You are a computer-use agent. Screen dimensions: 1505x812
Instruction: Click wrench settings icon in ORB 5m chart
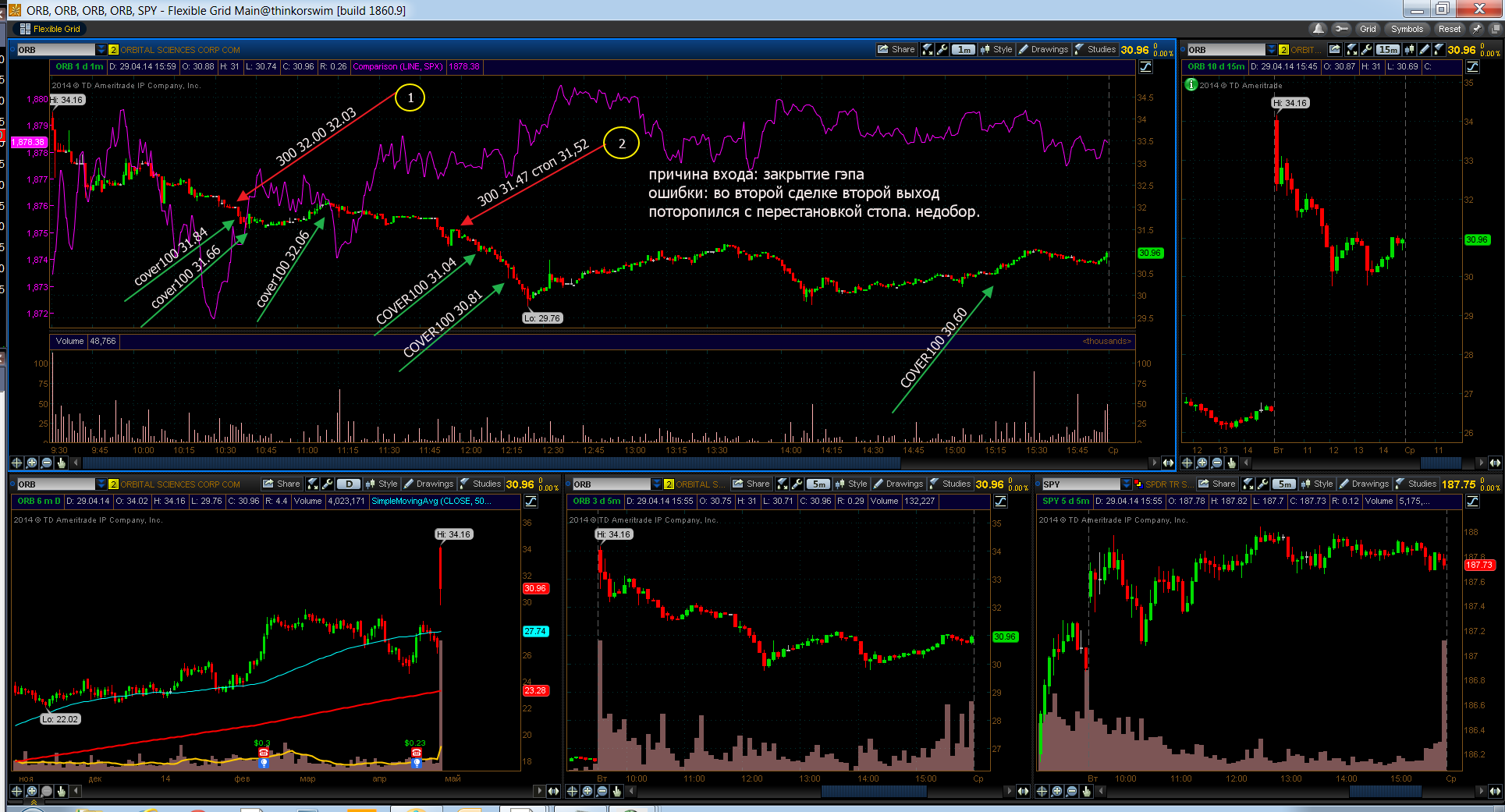pos(797,484)
